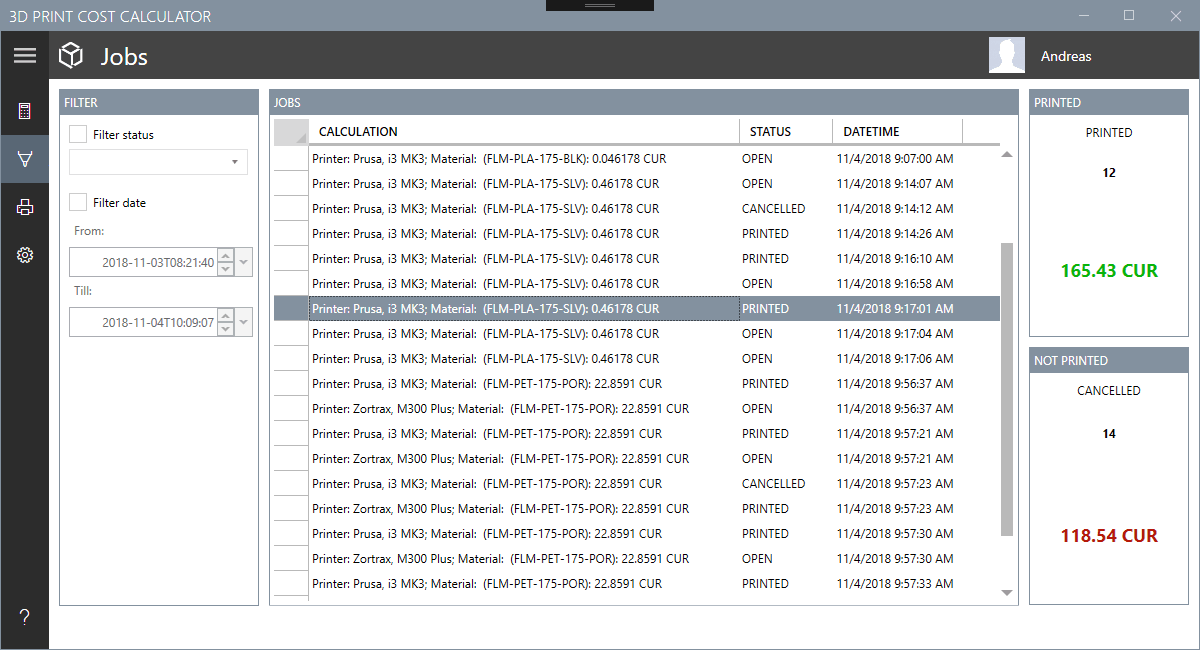The image size is (1200, 650).
Task: Increase the Till date value with up arrow
Action: point(226,315)
